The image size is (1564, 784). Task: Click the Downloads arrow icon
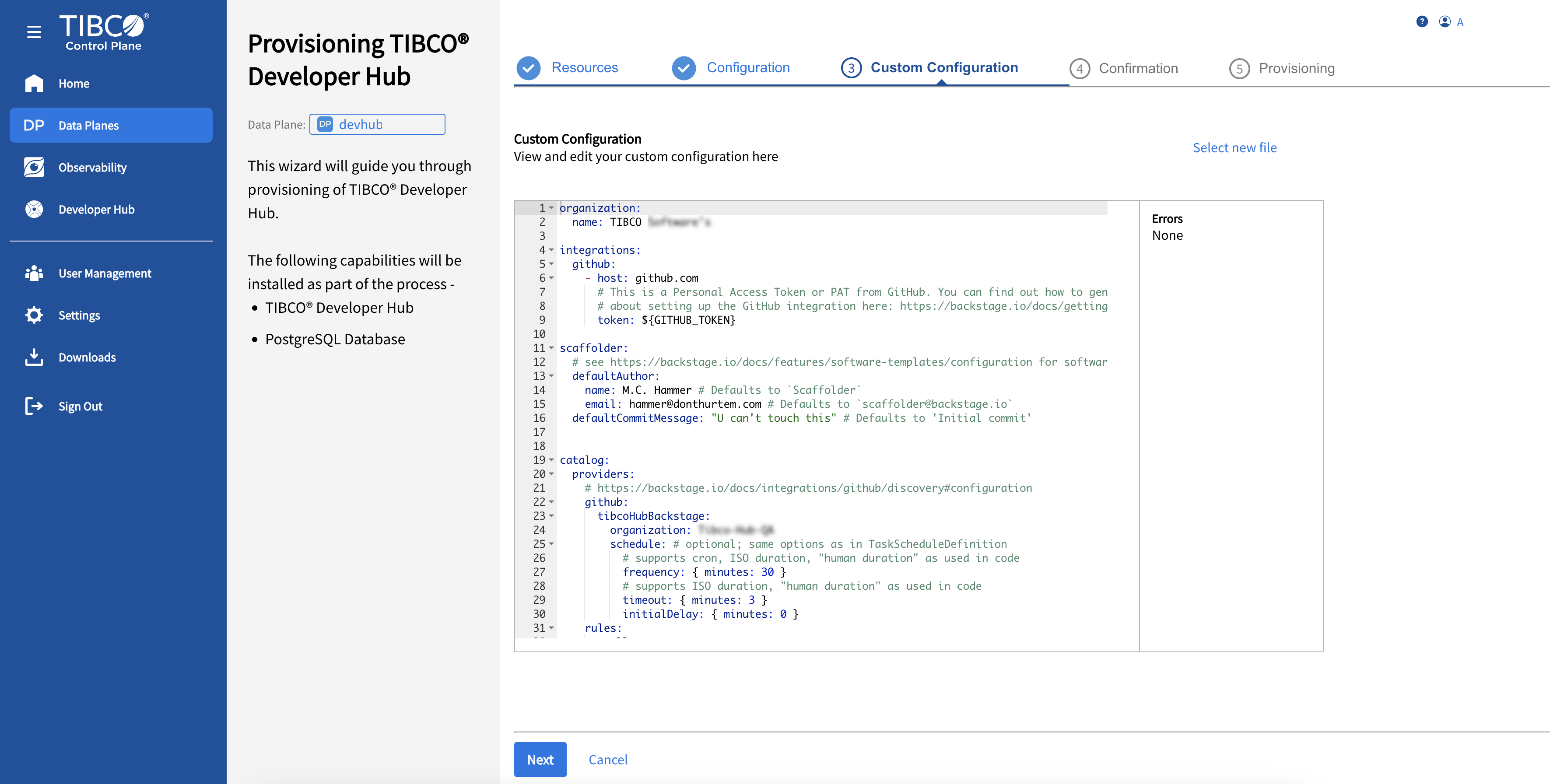[34, 357]
